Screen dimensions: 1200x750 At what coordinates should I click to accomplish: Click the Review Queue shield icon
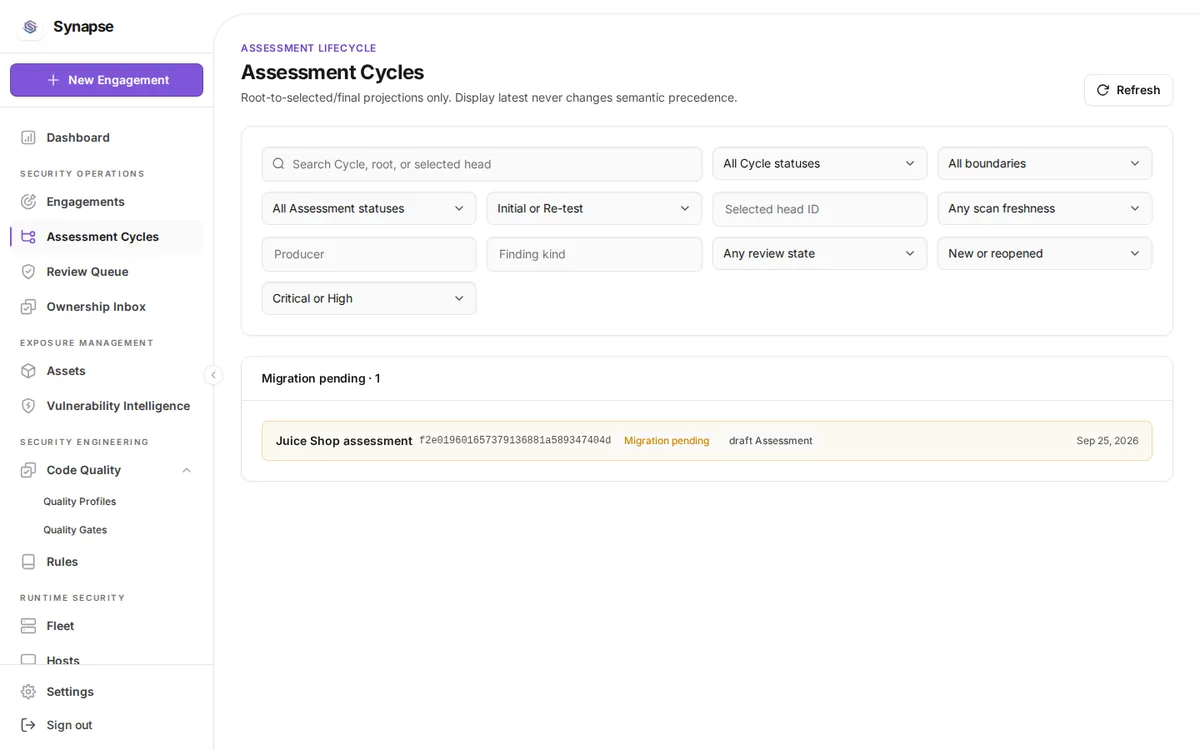[28, 272]
